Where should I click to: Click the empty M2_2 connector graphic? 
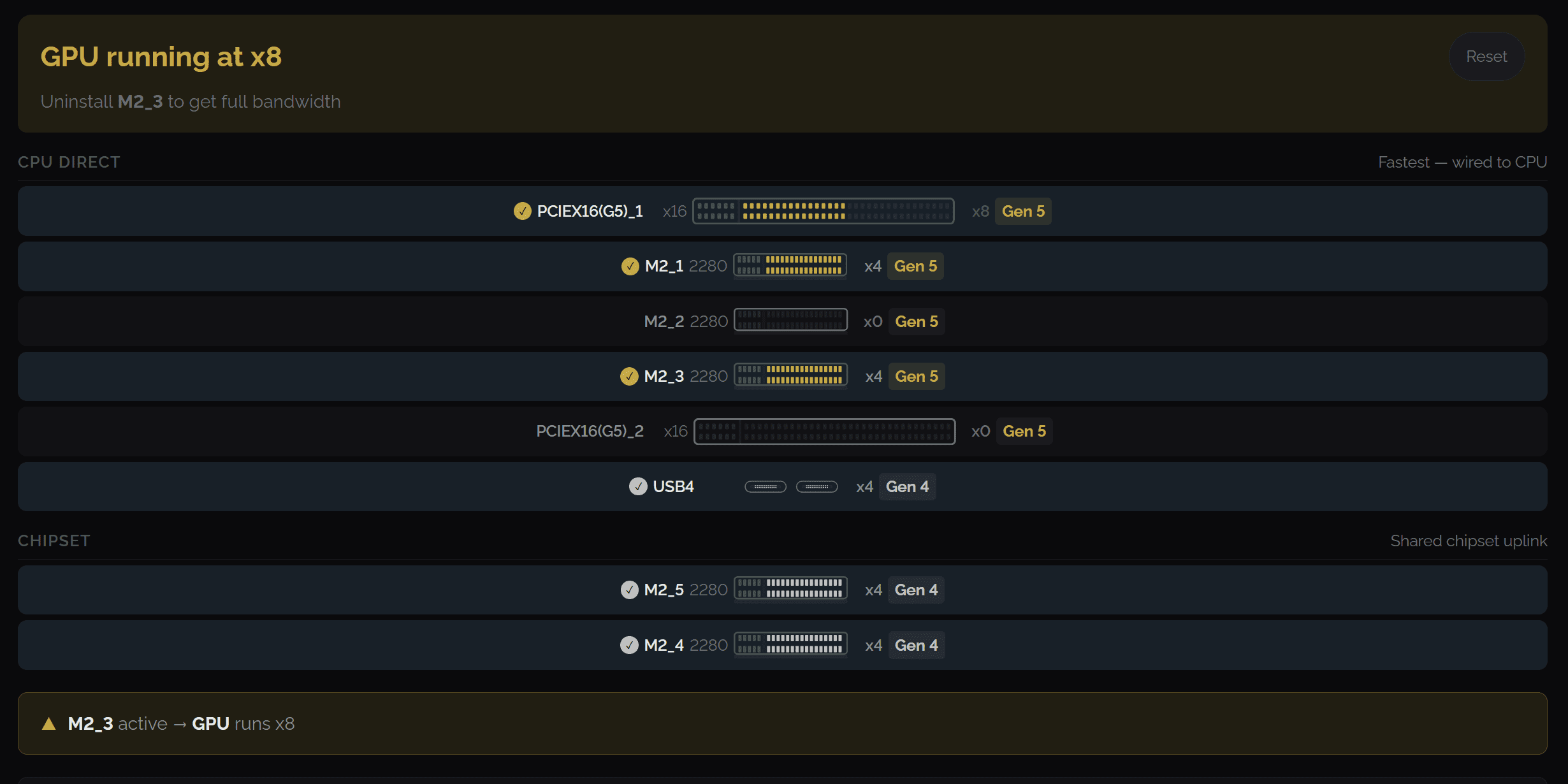coord(790,321)
